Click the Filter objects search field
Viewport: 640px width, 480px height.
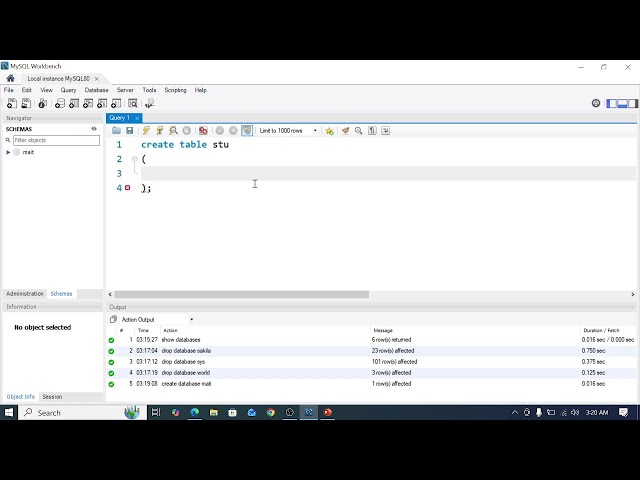pos(56,140)
